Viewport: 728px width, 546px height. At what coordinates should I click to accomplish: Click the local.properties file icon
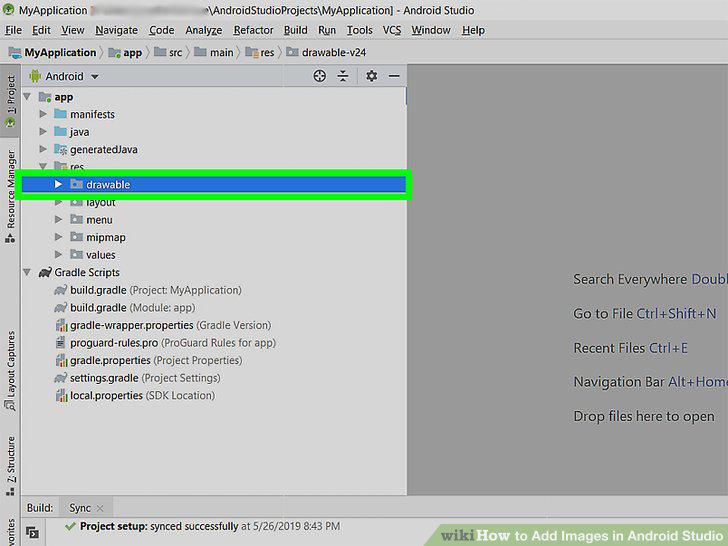pos(61,396)
